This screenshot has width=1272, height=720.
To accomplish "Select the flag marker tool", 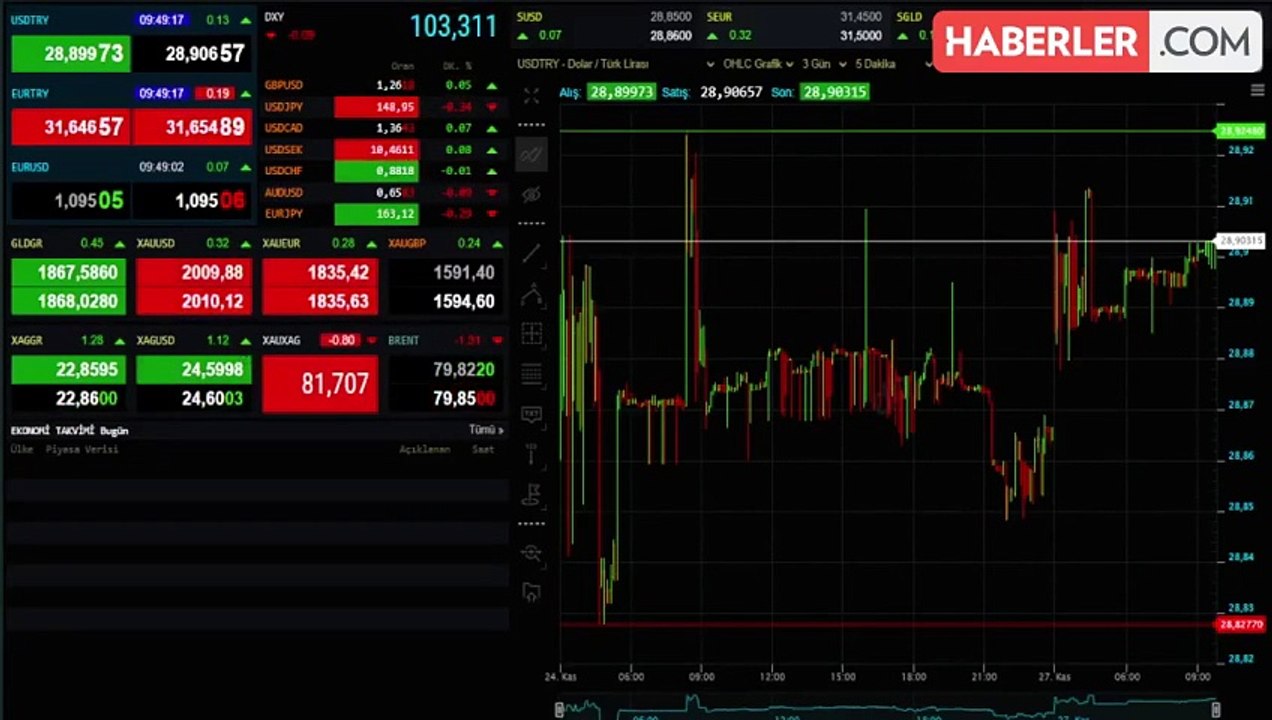I will 531,493.
